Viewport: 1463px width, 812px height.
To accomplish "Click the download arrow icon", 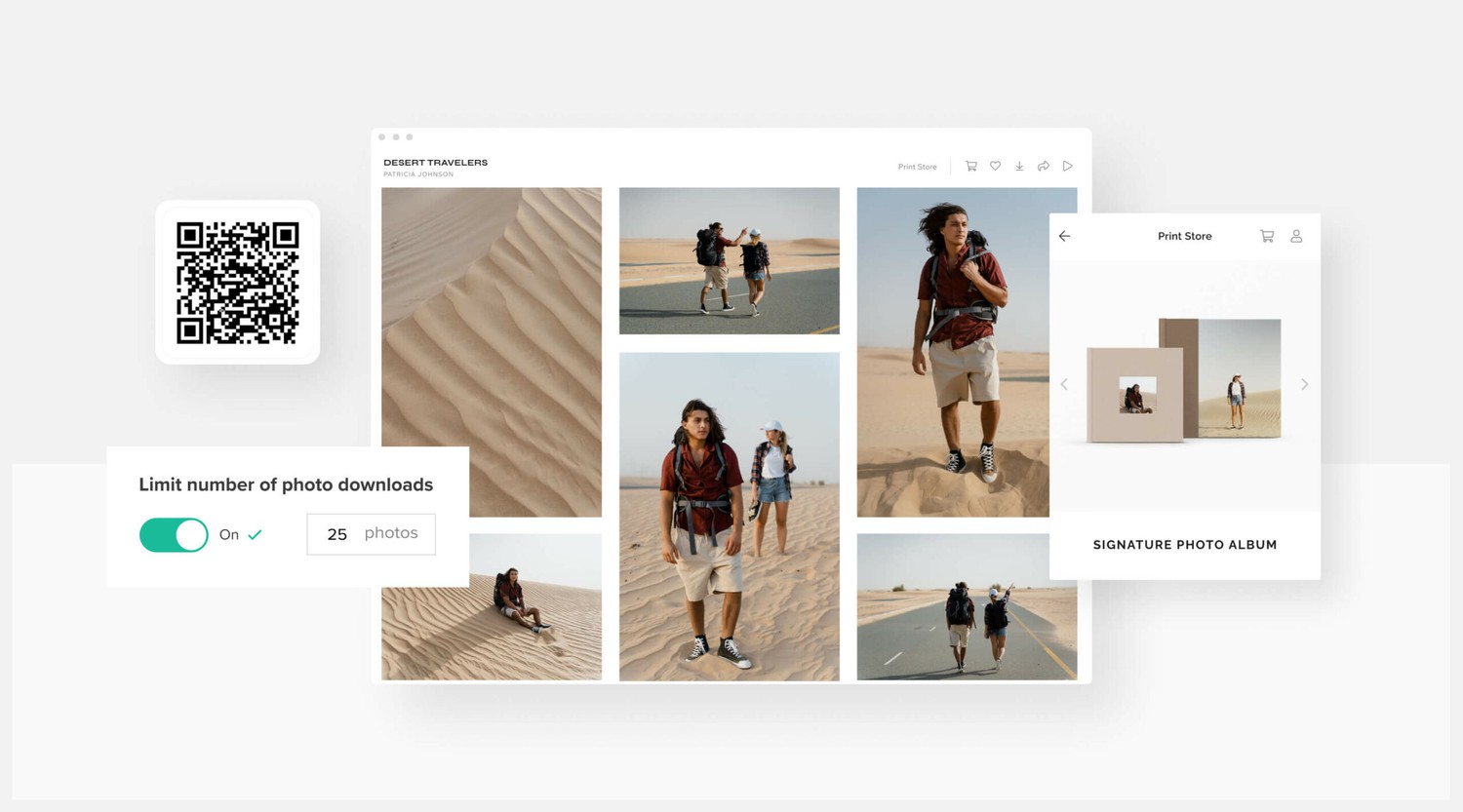I will [1019, 167].
